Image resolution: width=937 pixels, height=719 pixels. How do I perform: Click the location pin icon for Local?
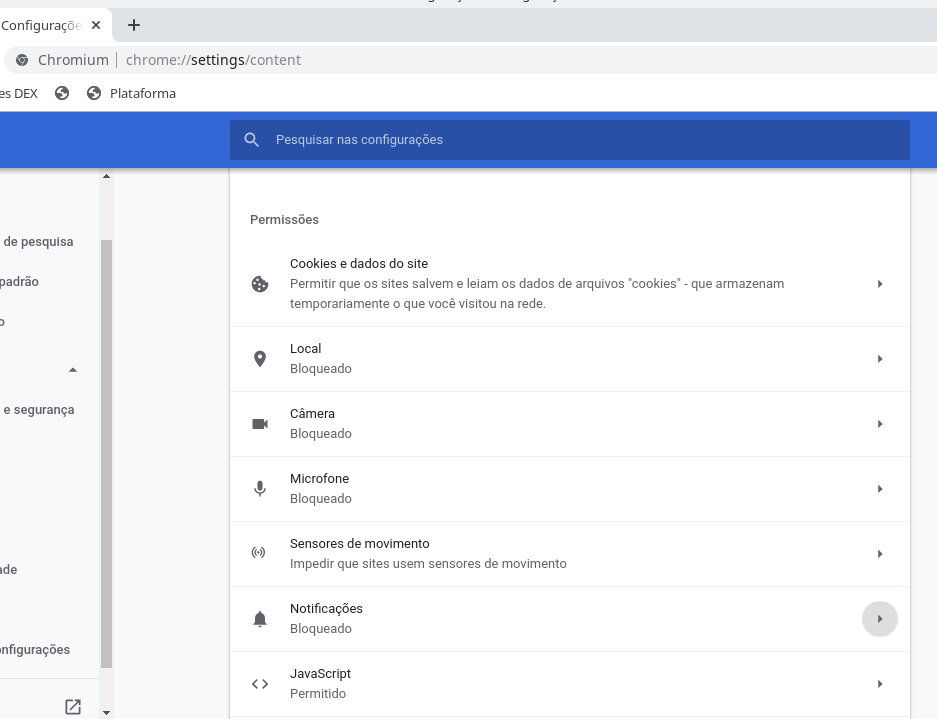[260, 359]
